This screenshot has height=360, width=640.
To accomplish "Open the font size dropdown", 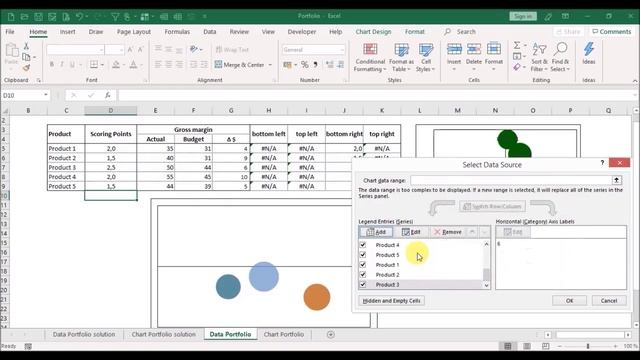I will 121,50.
